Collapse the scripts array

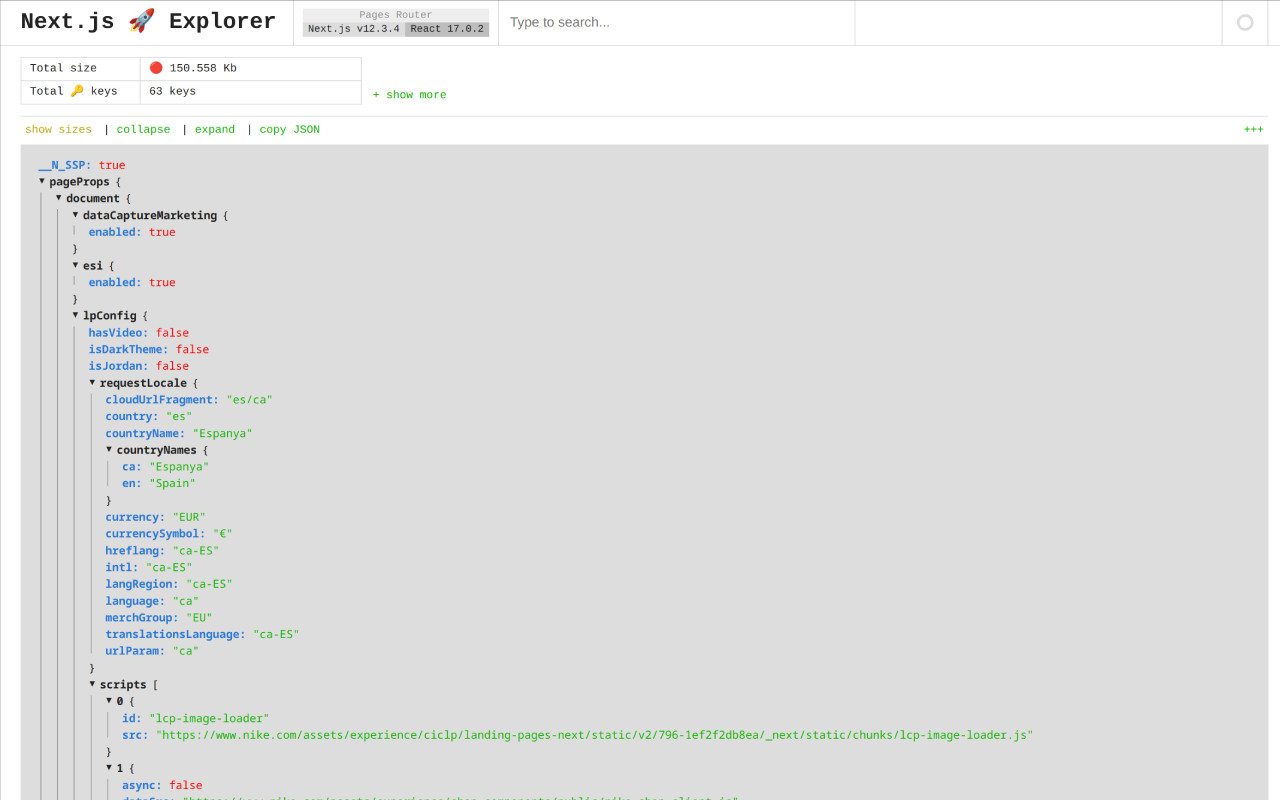click(x=92, y=684)
